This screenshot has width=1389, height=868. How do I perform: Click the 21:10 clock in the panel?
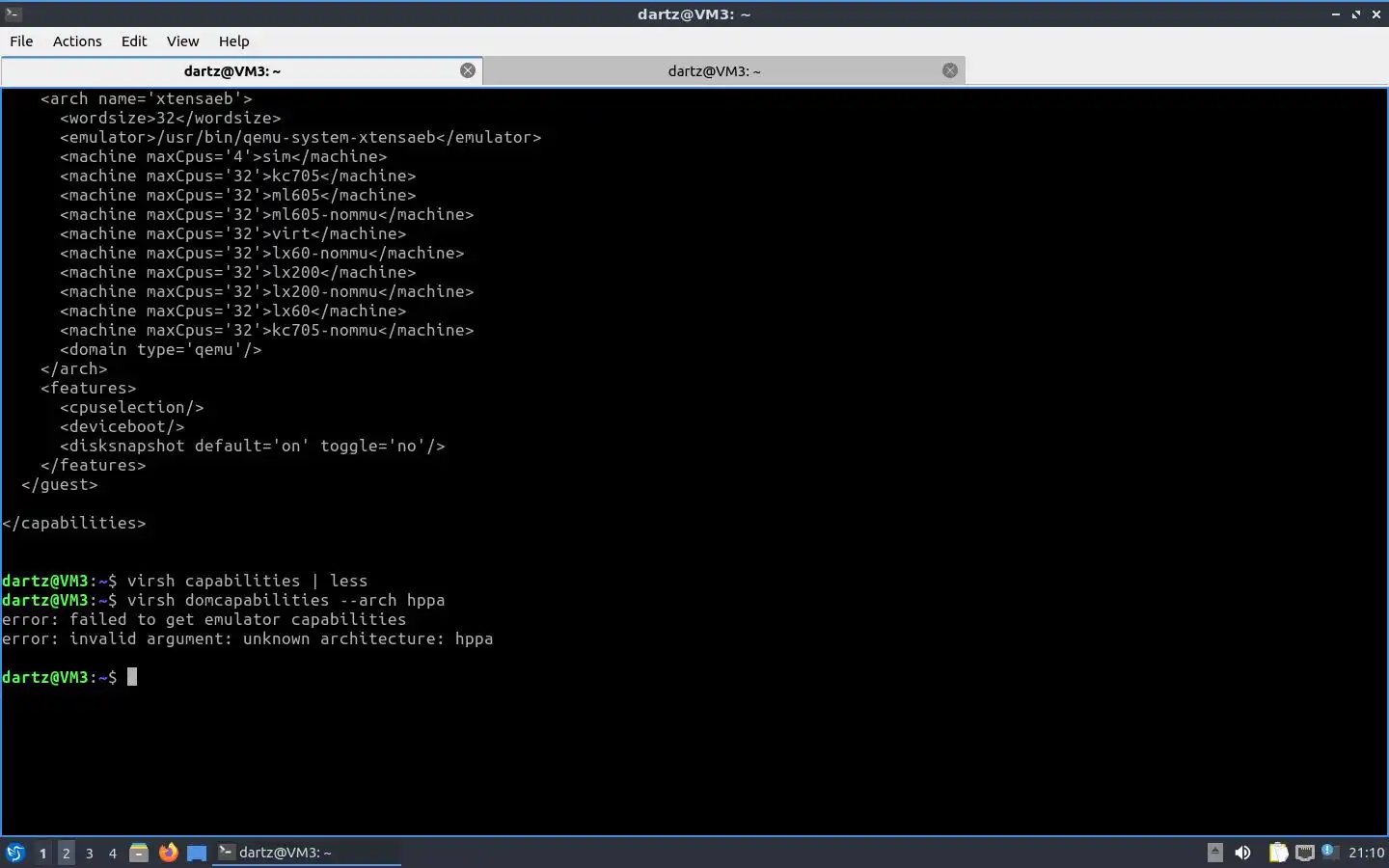pos(1366,853)
